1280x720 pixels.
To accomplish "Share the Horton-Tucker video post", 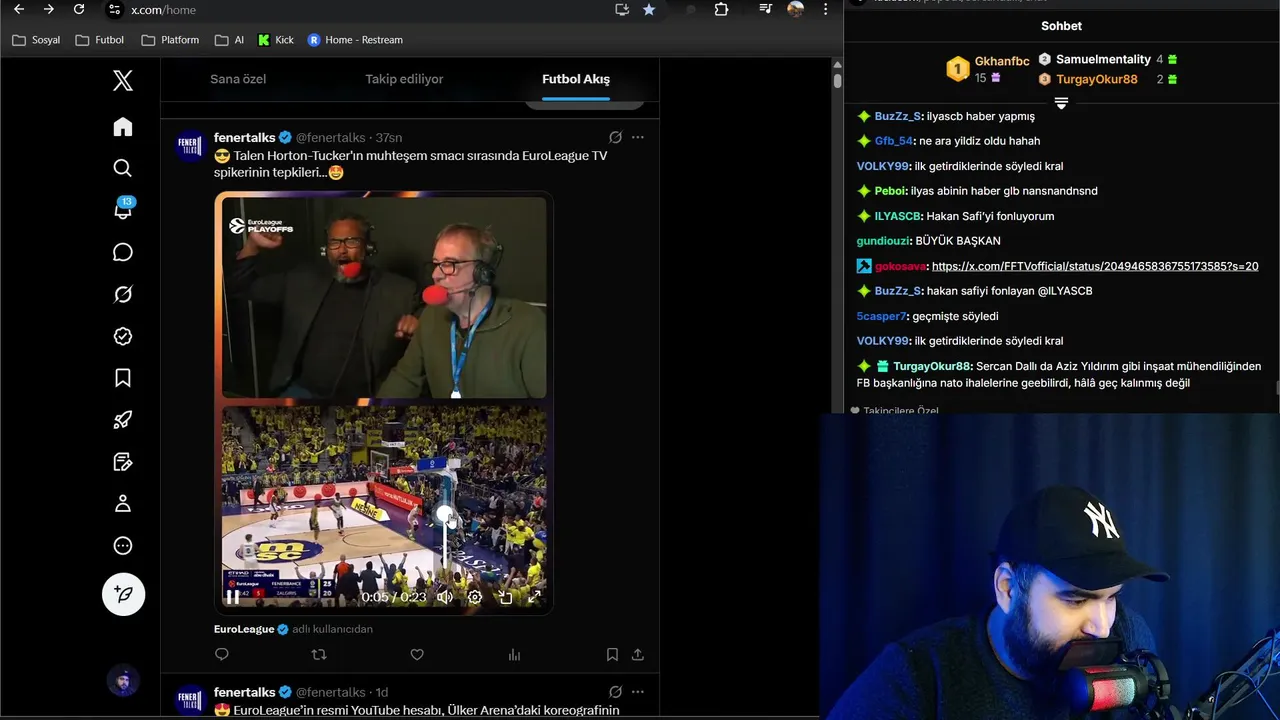I will click(x=638, y=655).
